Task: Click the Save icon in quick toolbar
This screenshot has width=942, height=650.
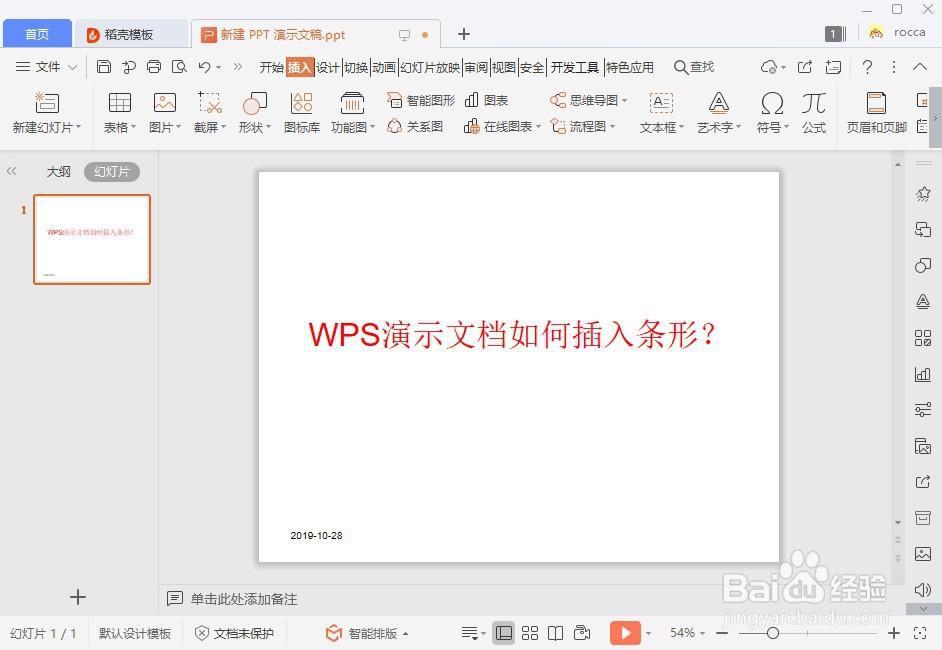Action: pyautogui.click(x=104, y=67)
